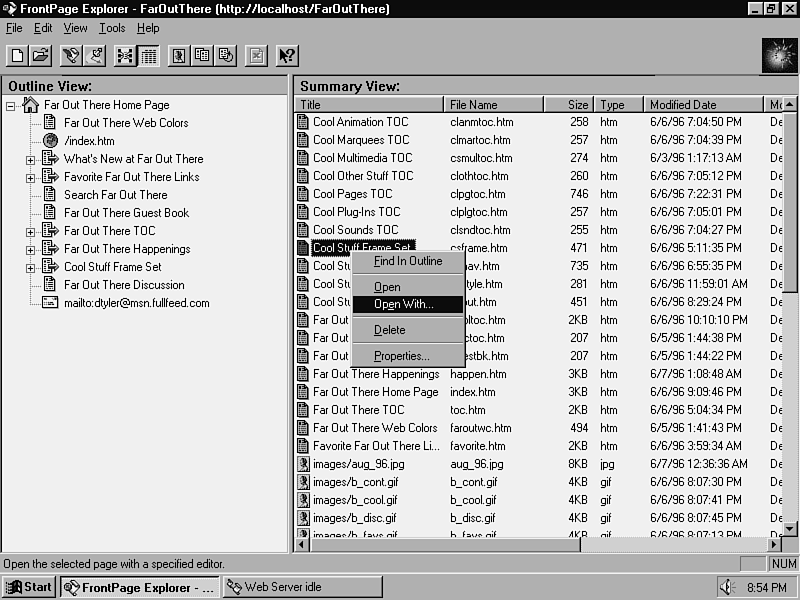Click the Help pointer toolbar icon

[x=287, y=56]
